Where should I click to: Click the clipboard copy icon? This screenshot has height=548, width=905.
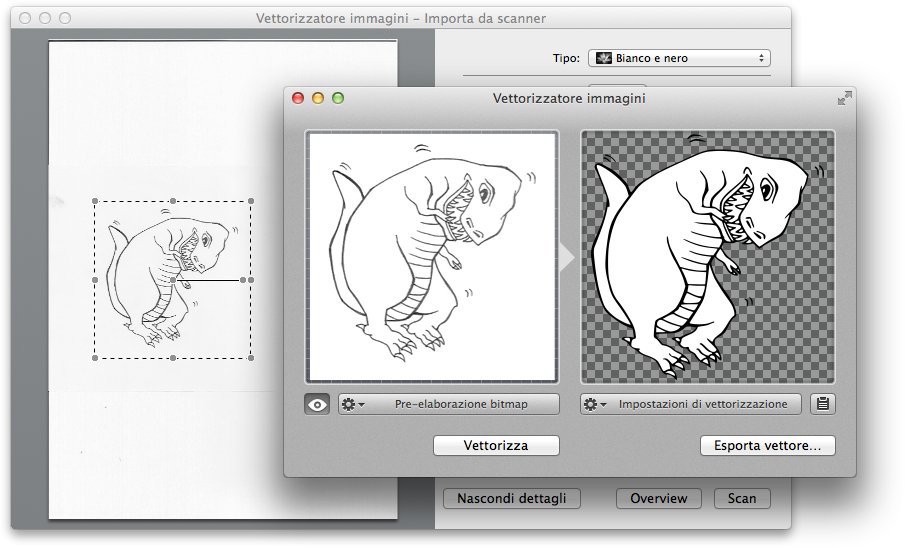823,404
